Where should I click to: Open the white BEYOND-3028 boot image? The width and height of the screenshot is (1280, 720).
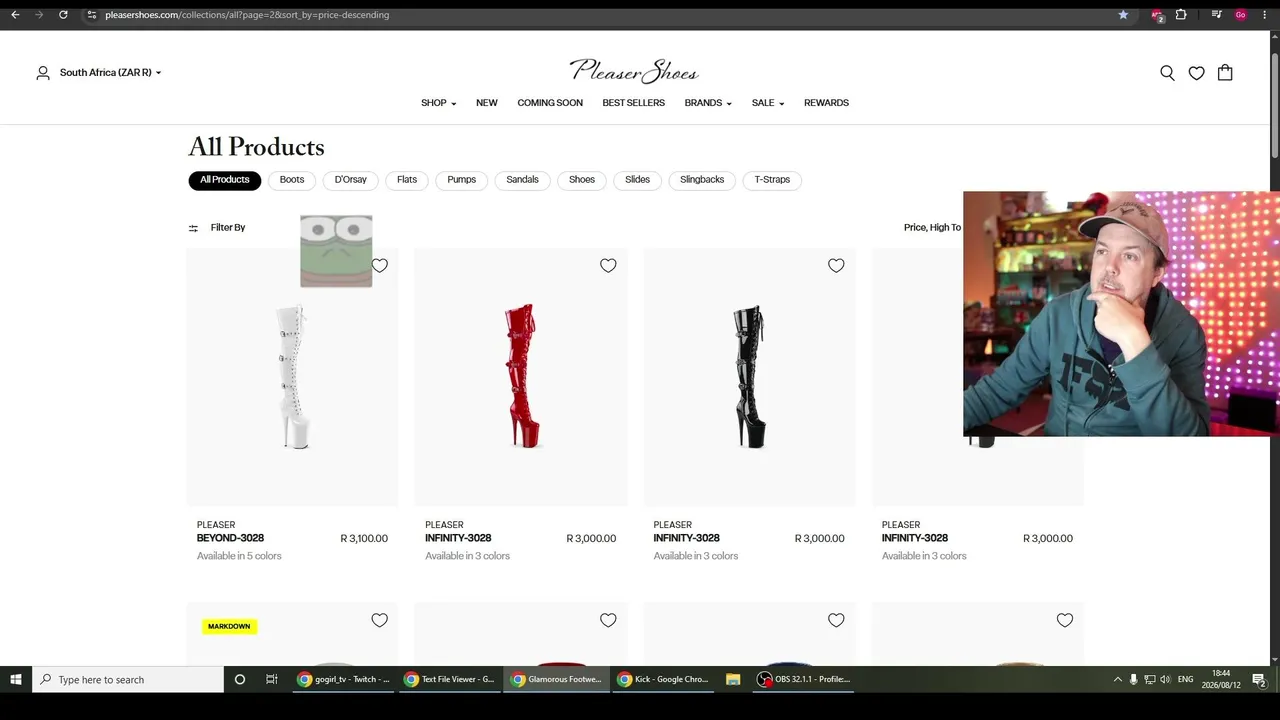pyautogui.click(x=292, y=377)
